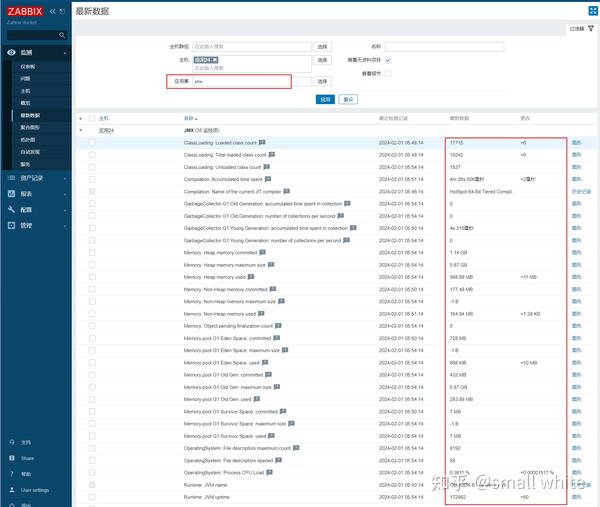Open description icon for ClassLoading Loaded class count
The image size is (600, 507).
(262, 142)
